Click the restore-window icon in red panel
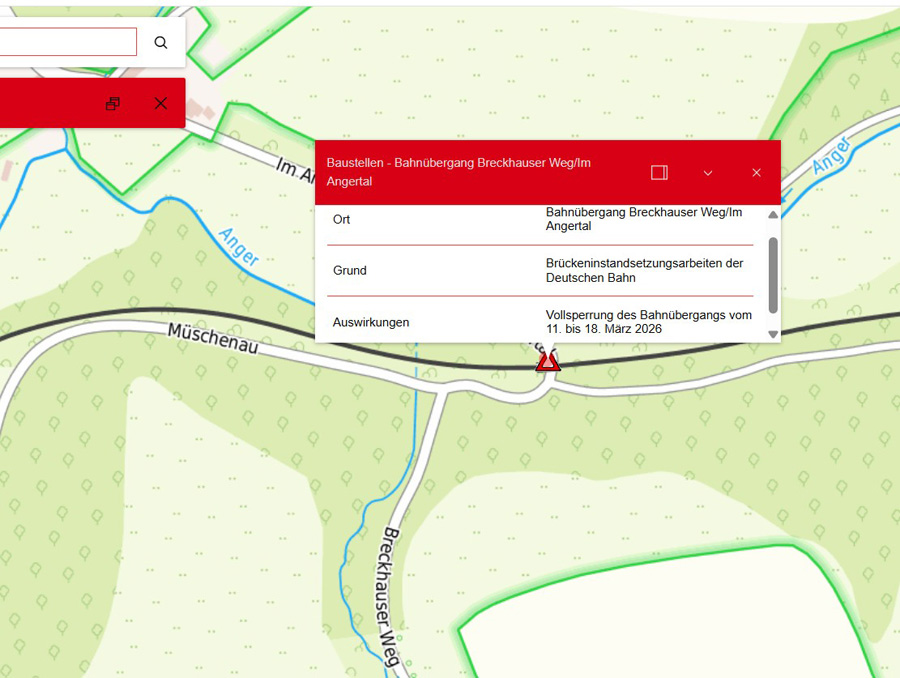 113,104
